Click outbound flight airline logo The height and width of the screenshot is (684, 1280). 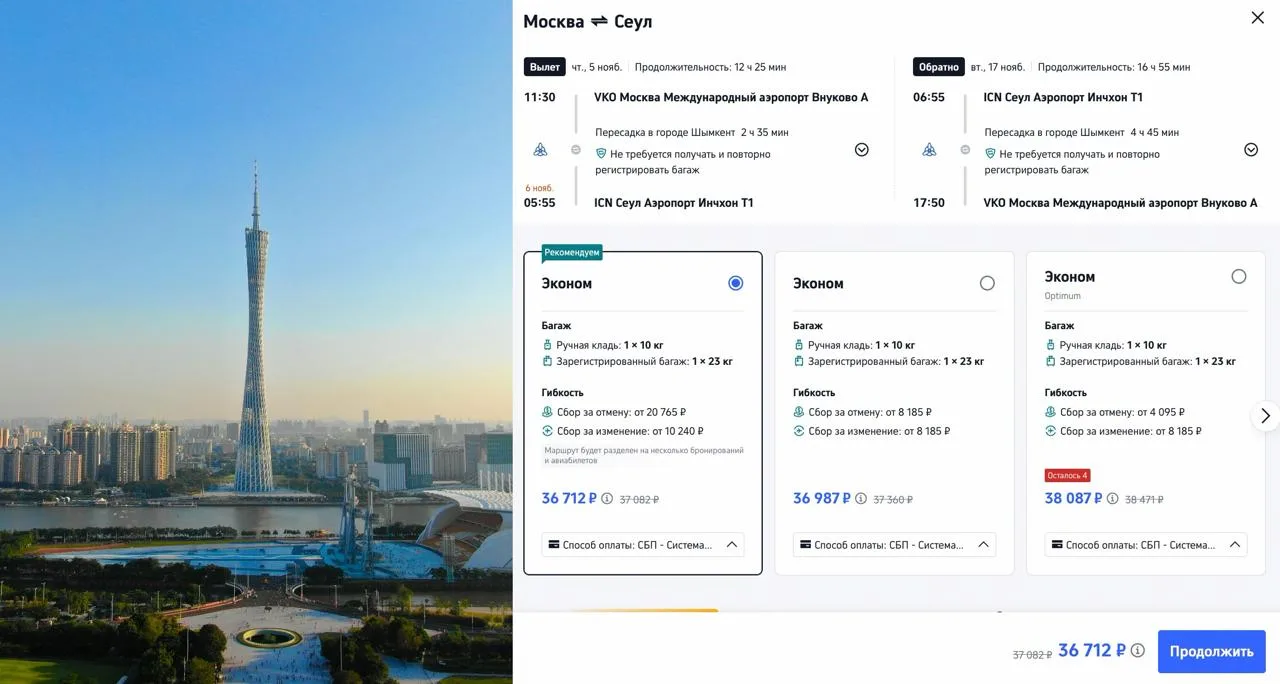[540, 150]
